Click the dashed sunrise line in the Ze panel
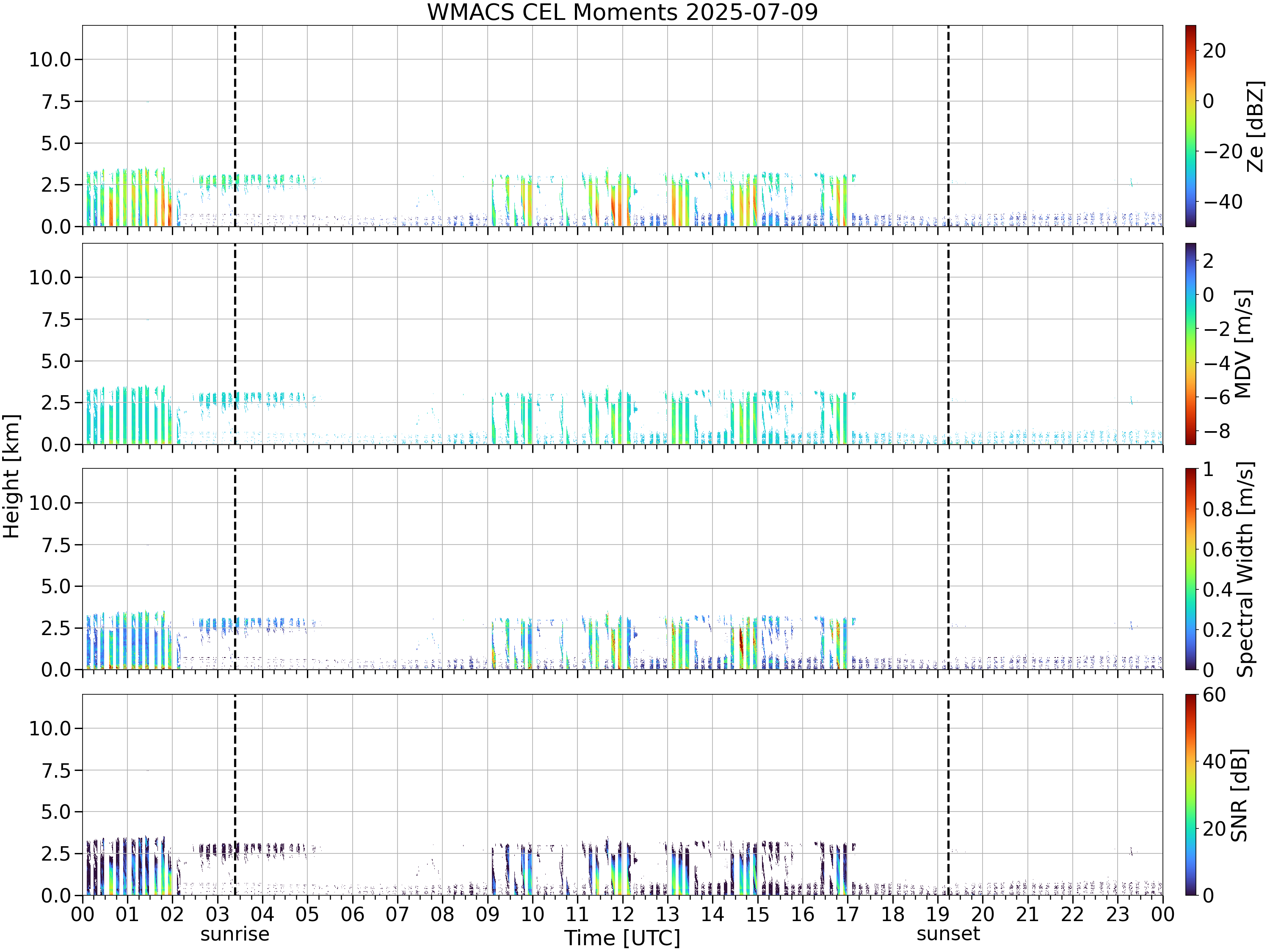The image size is (1270, 952). point(235,126)
